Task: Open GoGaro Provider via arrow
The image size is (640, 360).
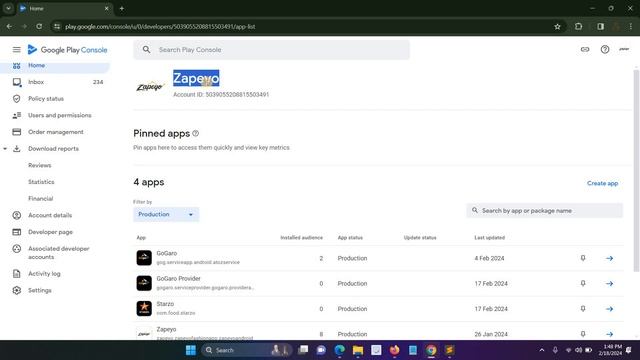Action: [609, 284]
